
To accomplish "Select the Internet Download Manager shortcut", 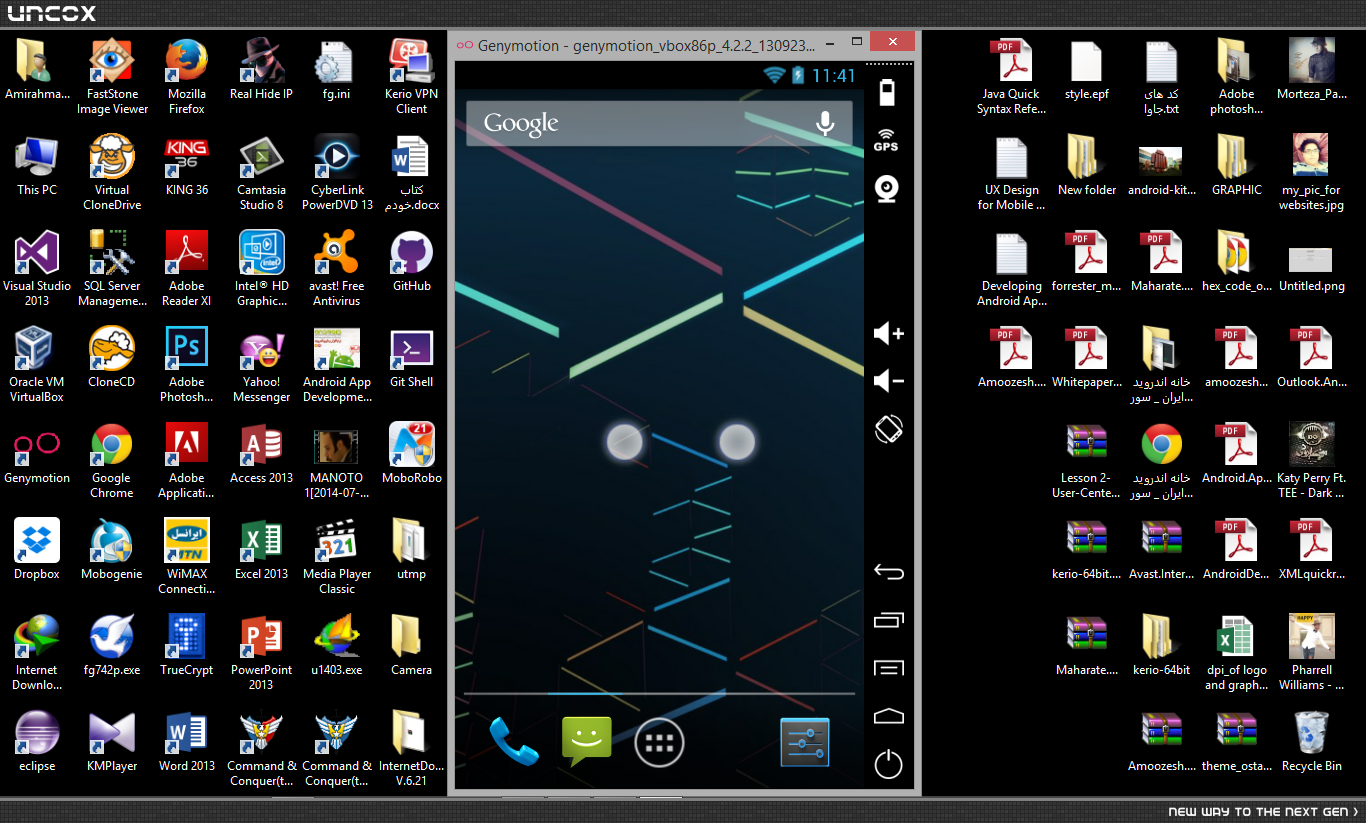I will [37, 654].
